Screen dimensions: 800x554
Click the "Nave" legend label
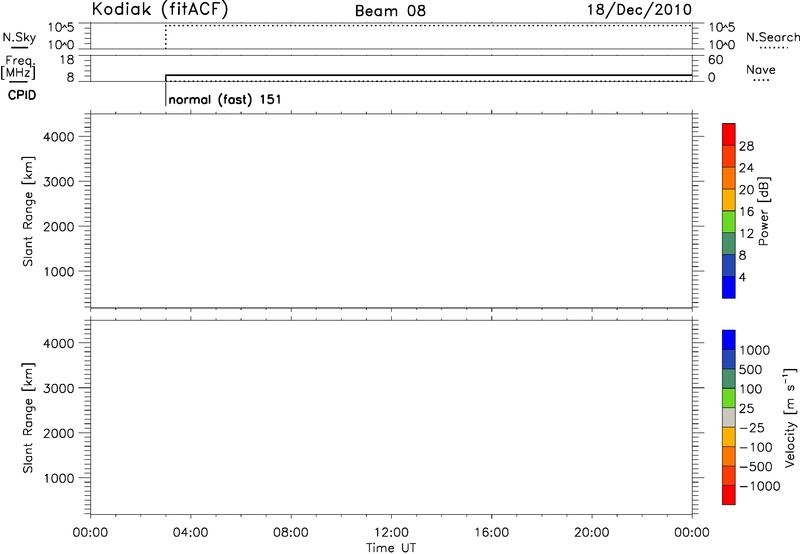coord(761,70)
